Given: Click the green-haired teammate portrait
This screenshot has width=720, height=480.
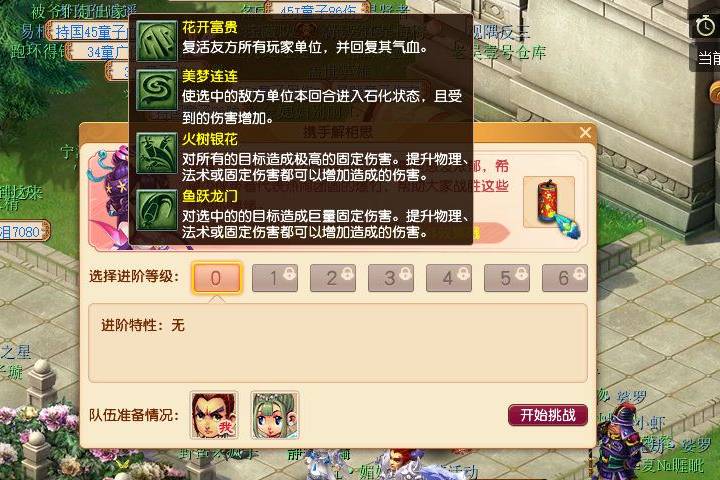Looking at the screenshot, I should 275,415.
